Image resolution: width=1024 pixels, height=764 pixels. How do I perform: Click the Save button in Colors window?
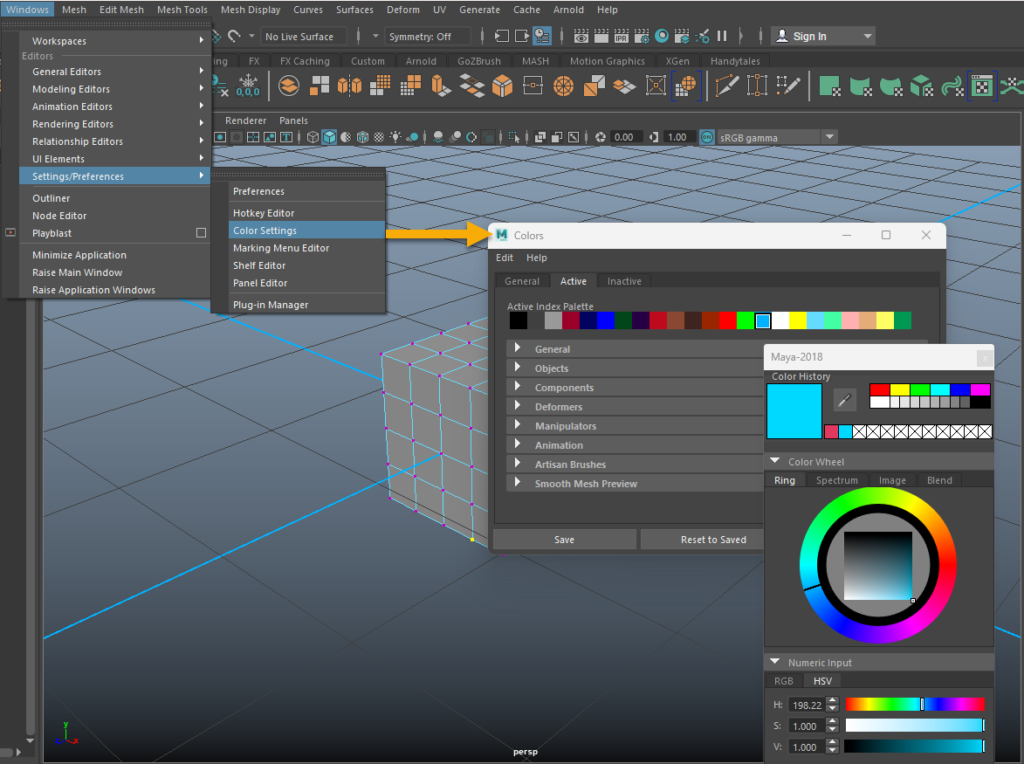[x=564, y=539]
